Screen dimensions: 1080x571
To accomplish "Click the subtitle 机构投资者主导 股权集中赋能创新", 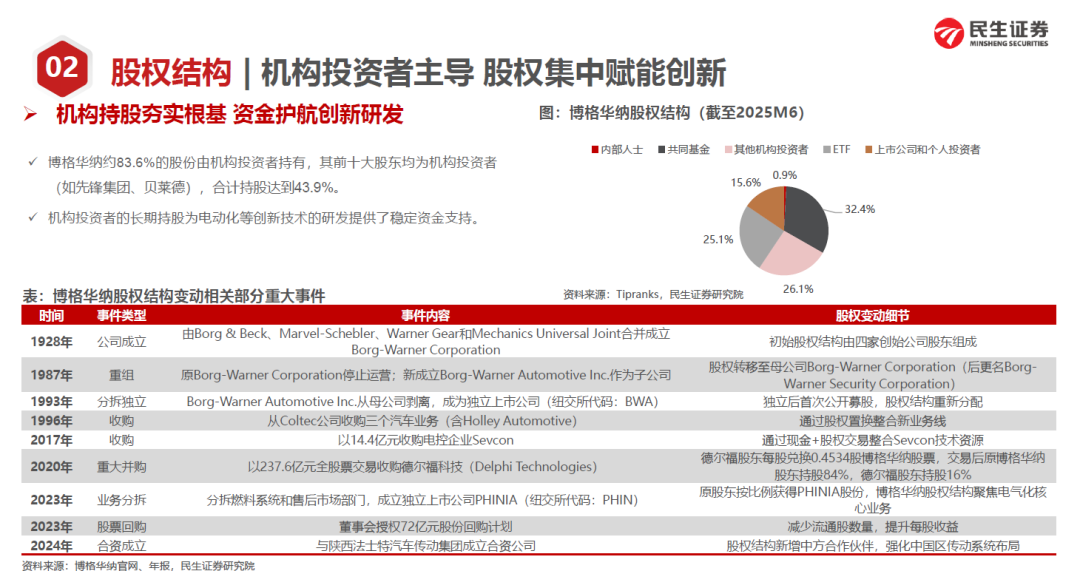I will coord(493,72).
